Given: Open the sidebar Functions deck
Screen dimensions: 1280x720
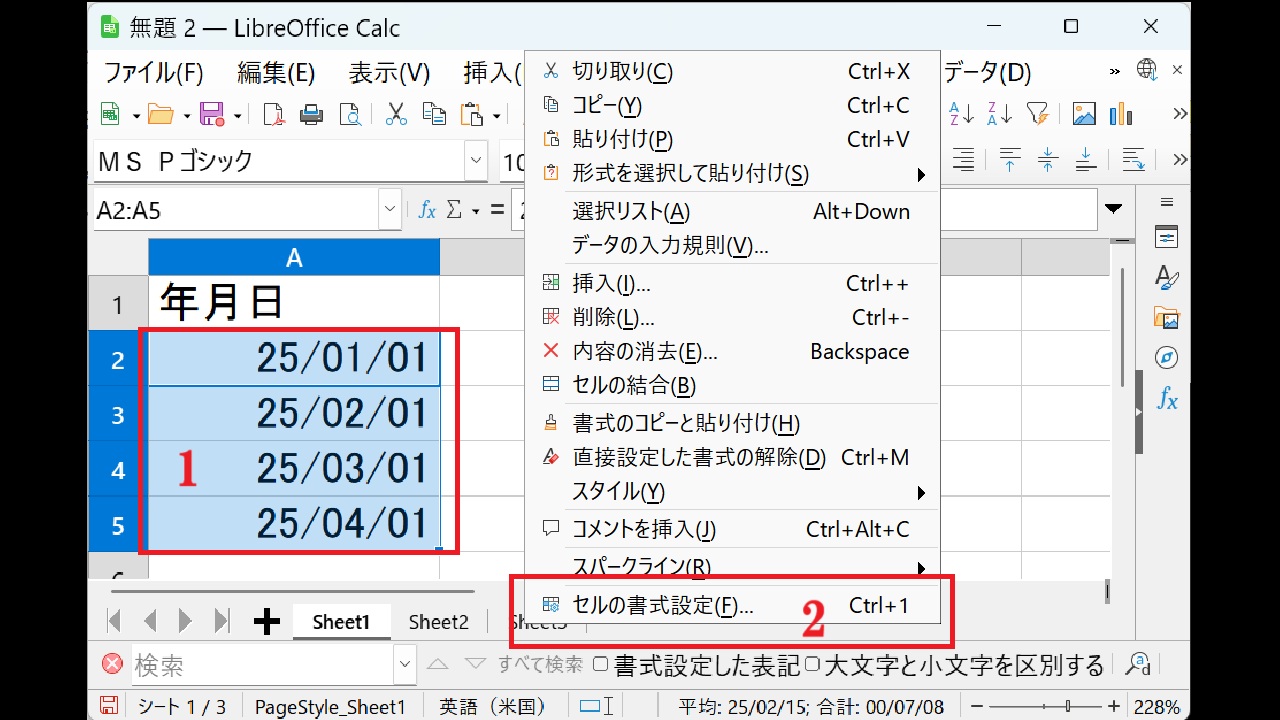Looking at the screenshot, I should pyautogui.click(x=1166, y=399).
